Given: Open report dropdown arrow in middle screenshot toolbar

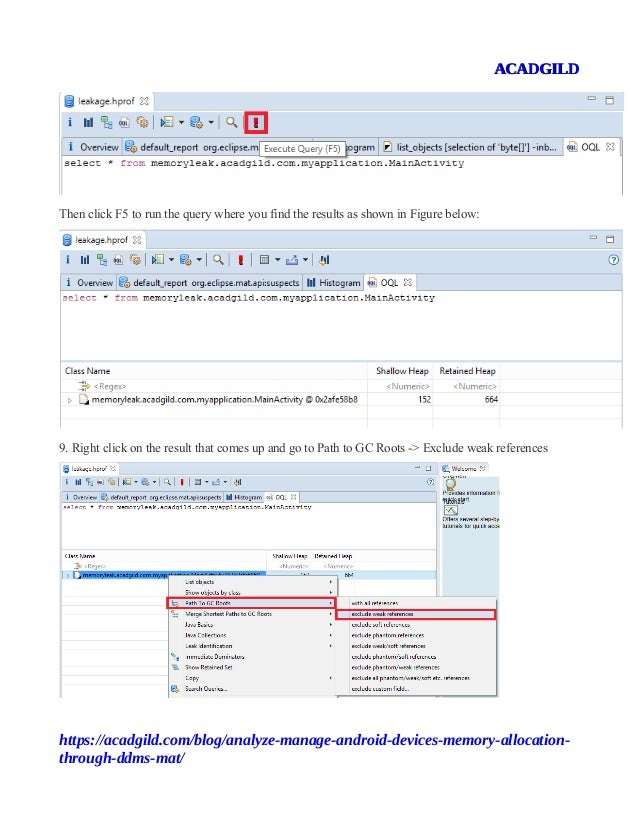Looking at the screenshot, I should (x=171, y=260).
